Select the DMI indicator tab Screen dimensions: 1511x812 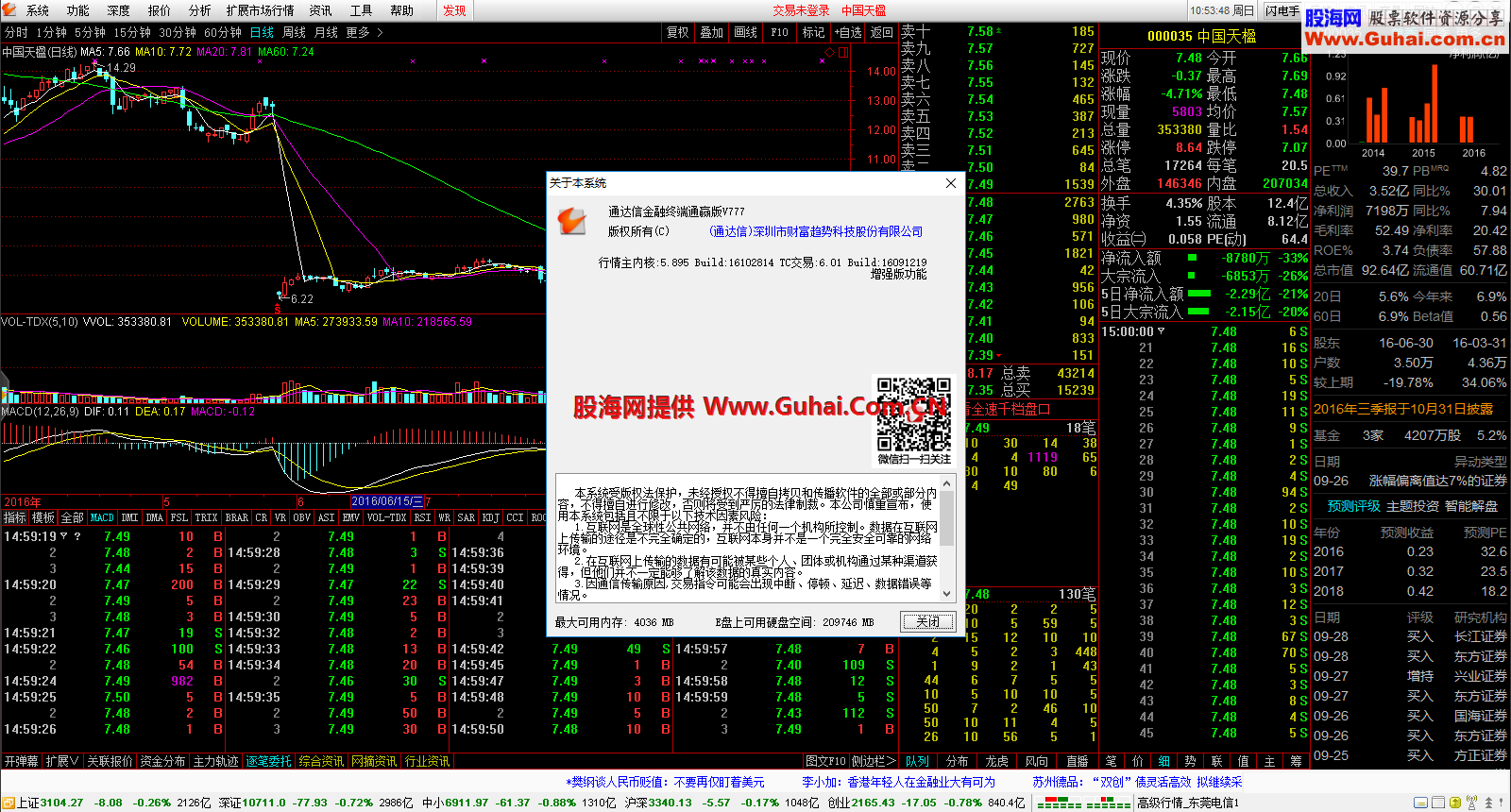pos(129,517)
